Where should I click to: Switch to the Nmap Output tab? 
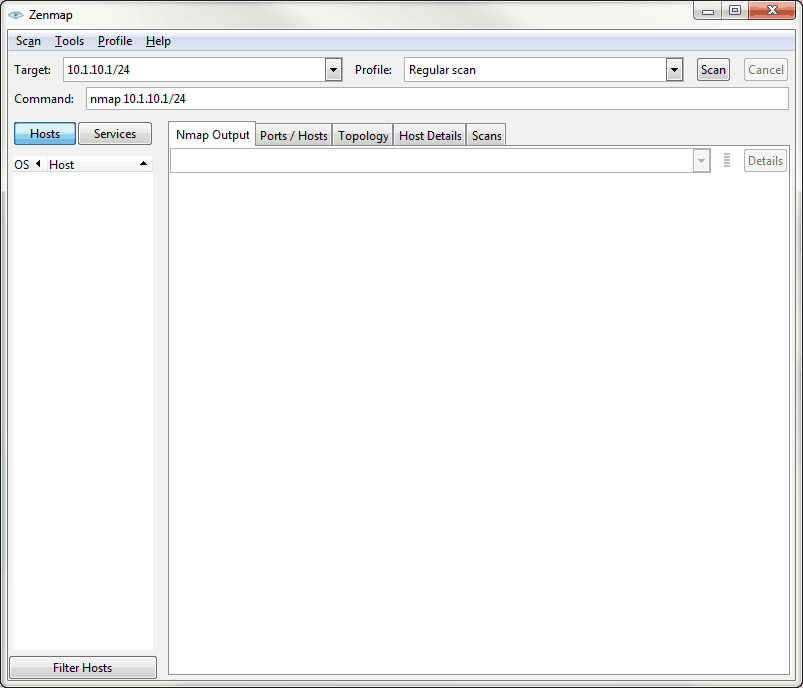coord(212,135)
